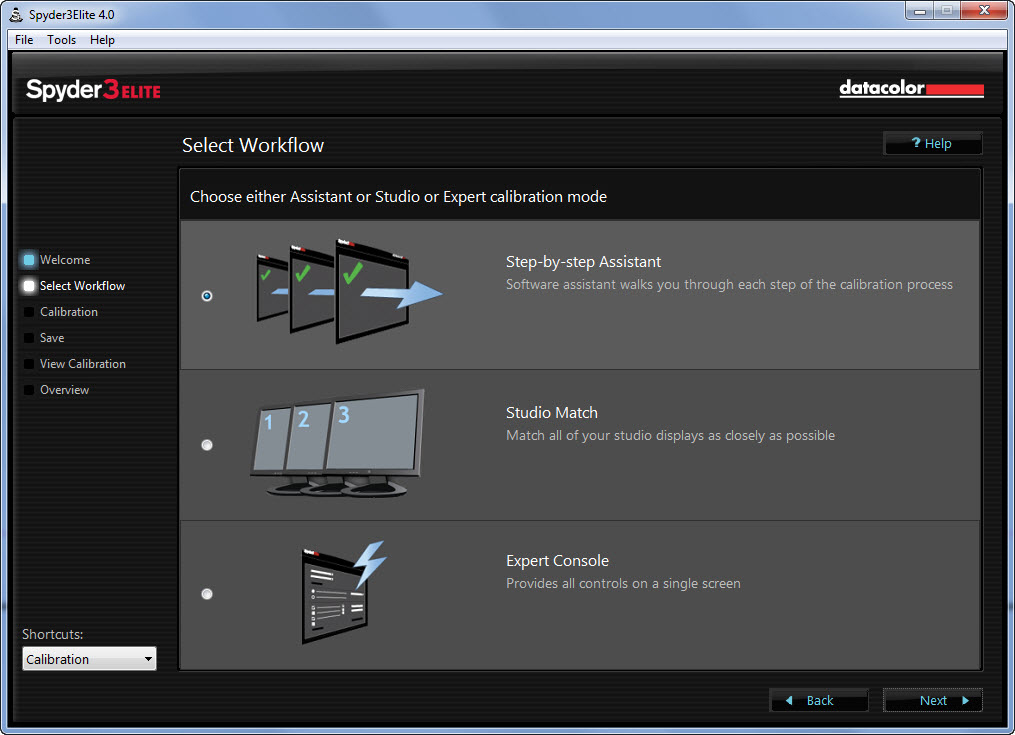Image resolution: width=1015 pixels, height=735 pixels.
Task: Open the File menu
Action: 24,40
